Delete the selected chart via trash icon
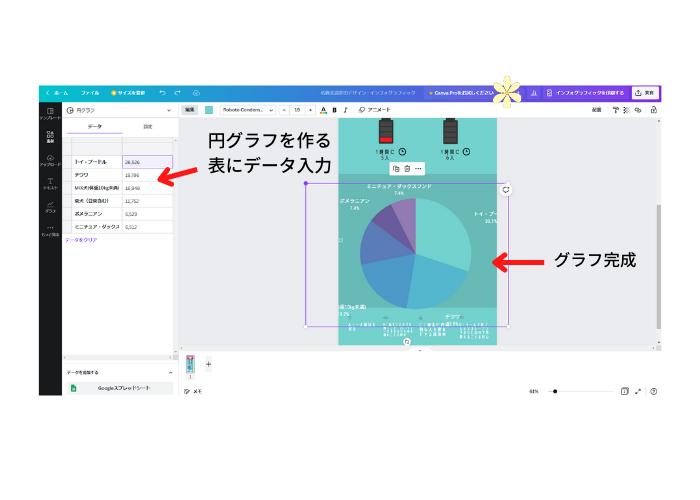 click(407, 169)
